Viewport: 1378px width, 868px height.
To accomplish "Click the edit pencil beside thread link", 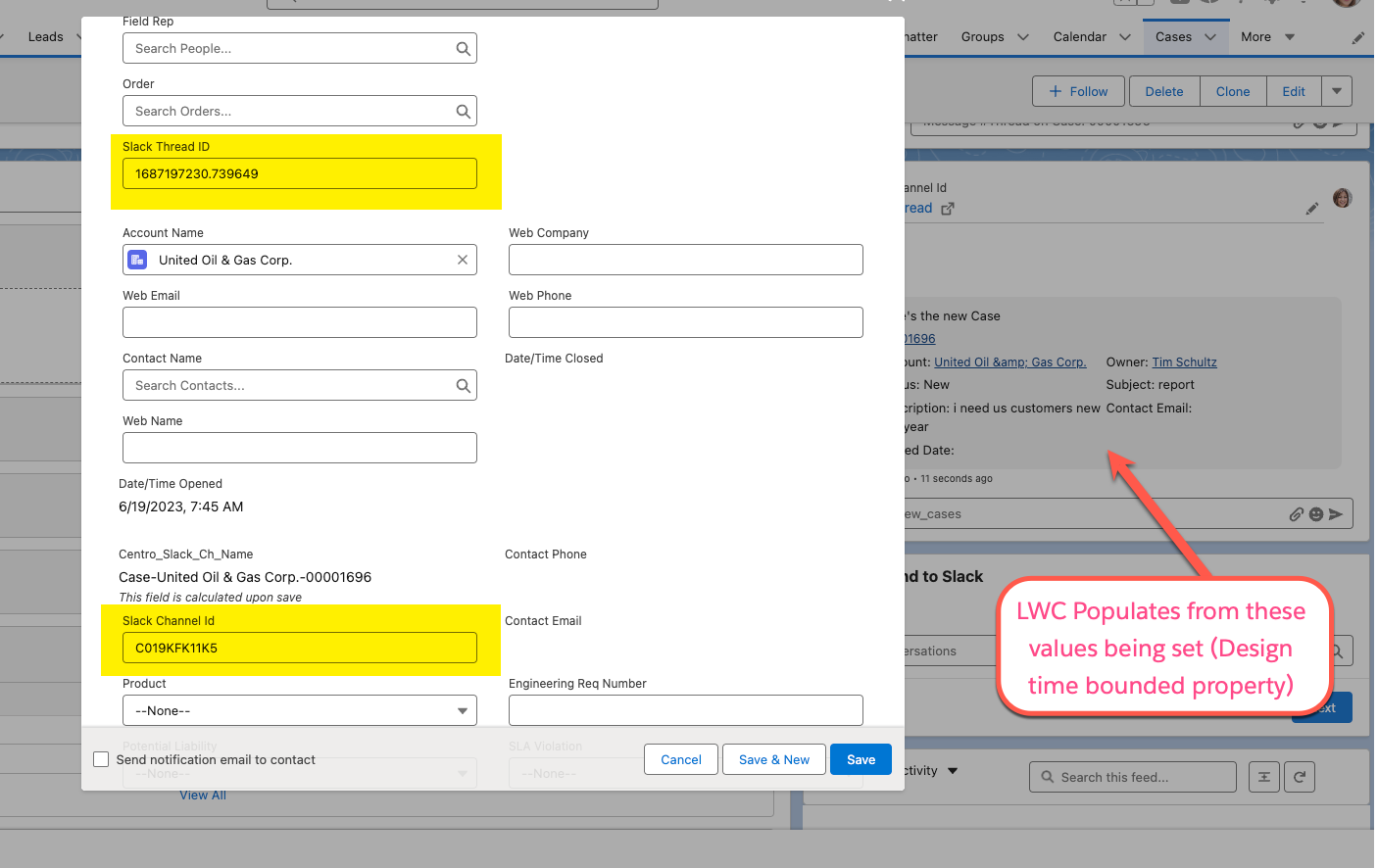I will point(1312,209).
